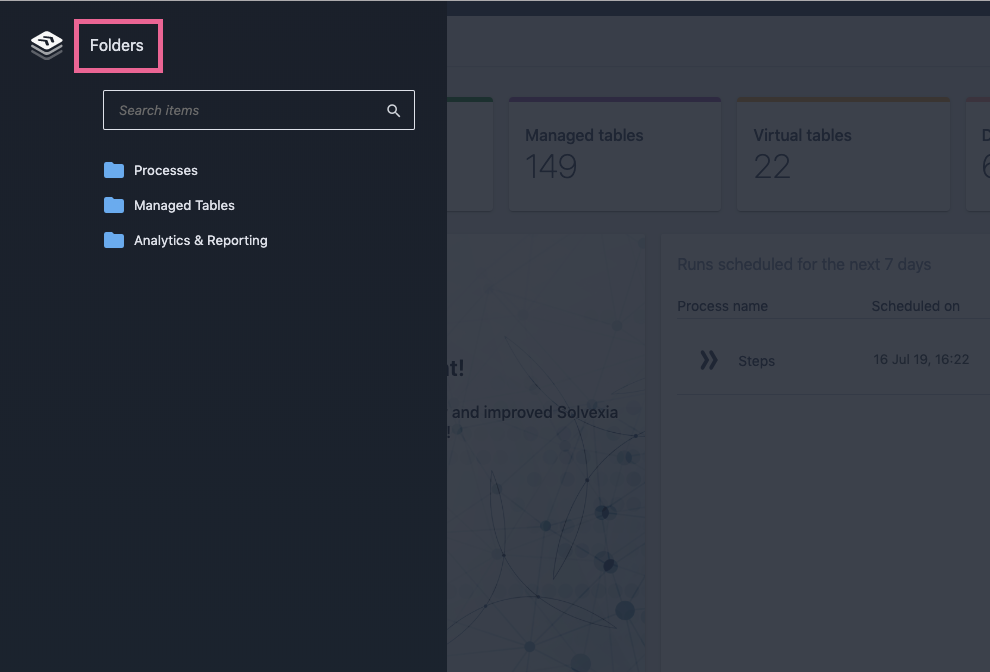The image size is (990, 672).
Task: Click the double-chevron icon beside Steps
Action: click(708, 360)
